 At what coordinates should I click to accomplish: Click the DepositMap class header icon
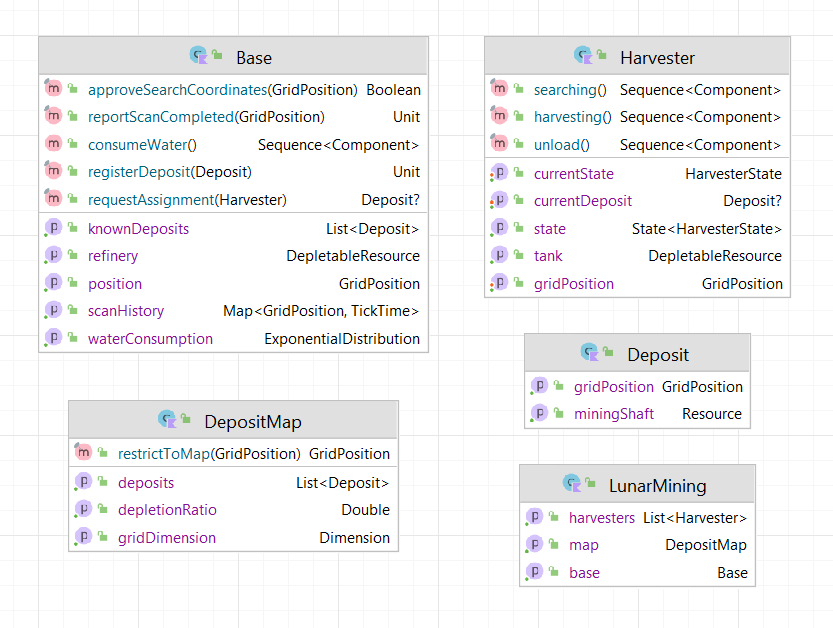point(167,419)
